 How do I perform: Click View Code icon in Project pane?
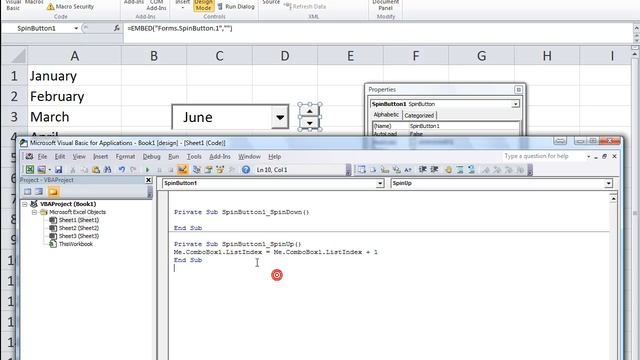click(x=27, y=191)
